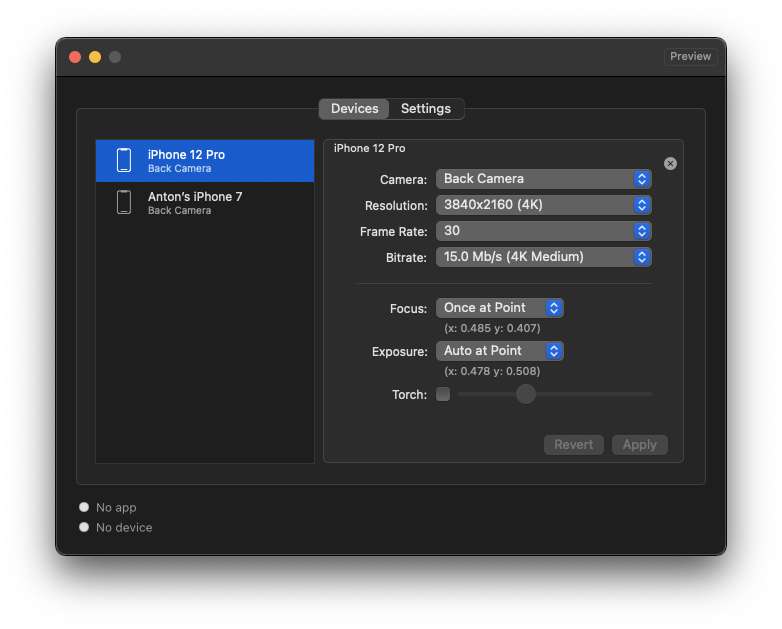This screenshot has height=629, width=782.
Task: Click the Bitrate dropdown arrow stepper
Action: [642, 257]
